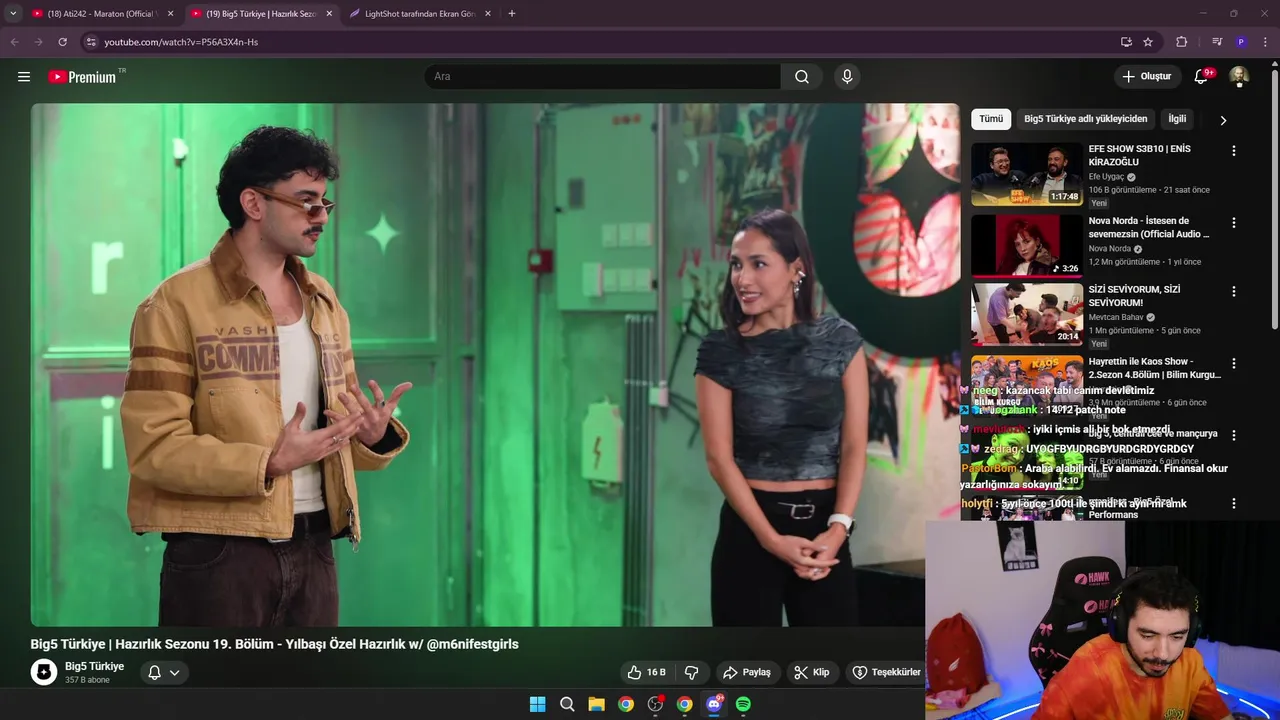Click the search magnifier button

coord(802,77)
